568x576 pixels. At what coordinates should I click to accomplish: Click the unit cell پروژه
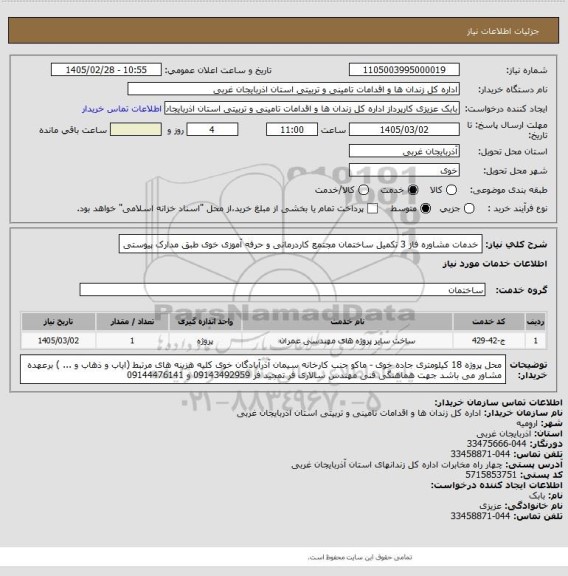point(205,341)
